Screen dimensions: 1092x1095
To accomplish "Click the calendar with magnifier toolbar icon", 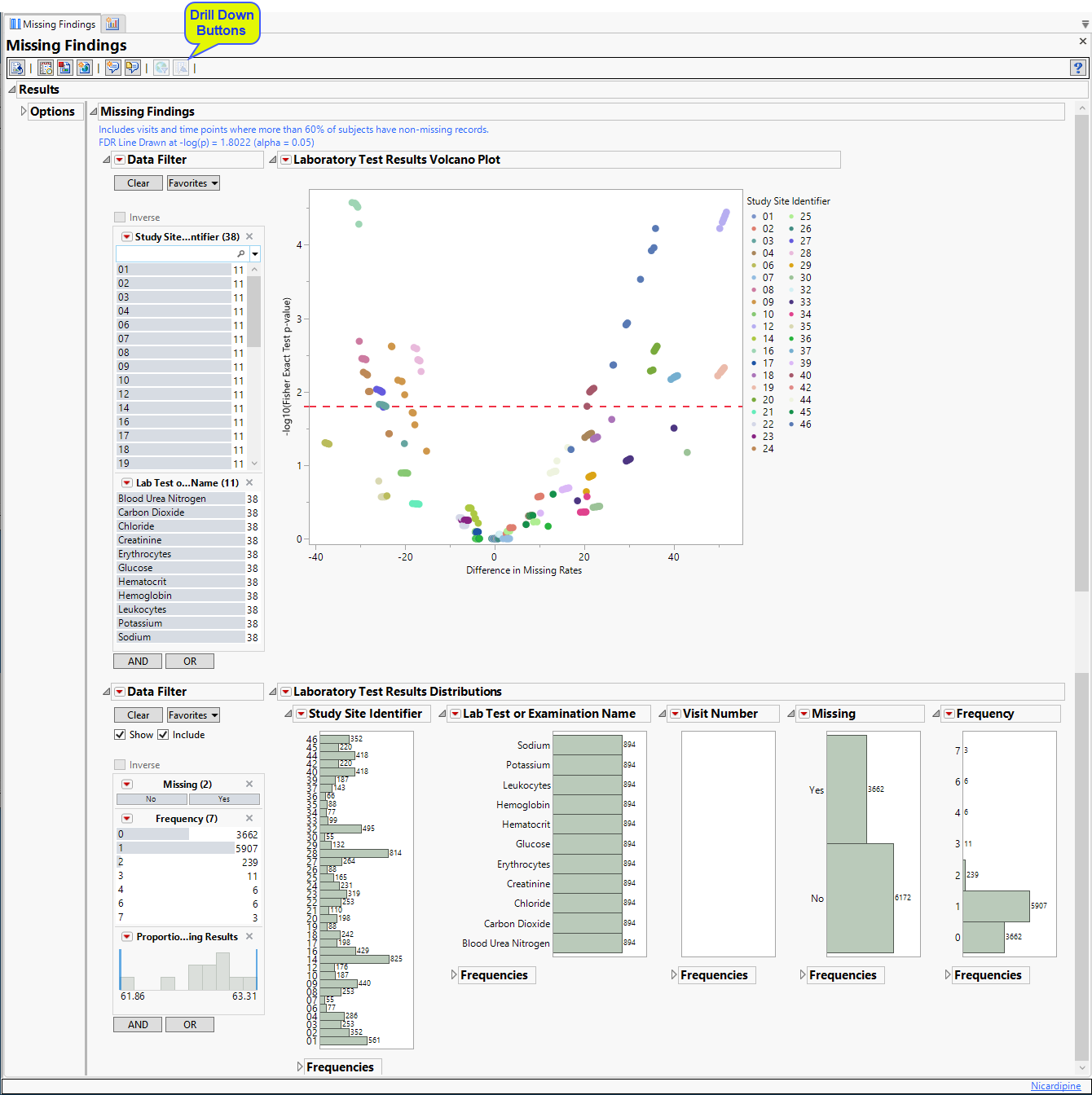I will pos(46,68).
